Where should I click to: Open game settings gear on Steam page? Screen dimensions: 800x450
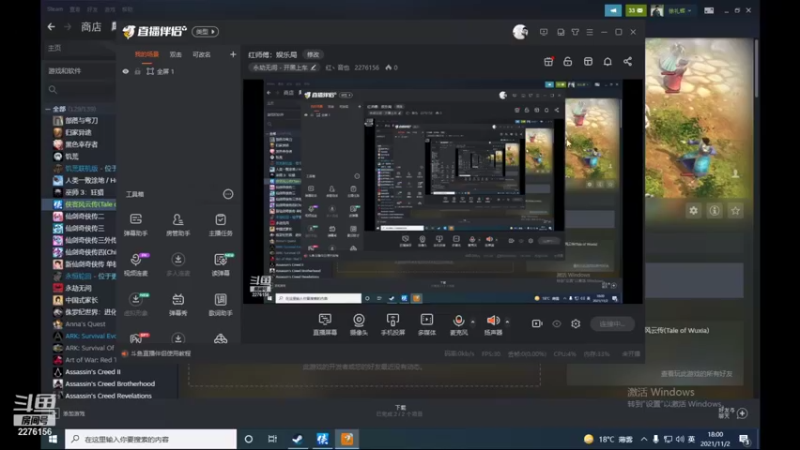[693, 210]
